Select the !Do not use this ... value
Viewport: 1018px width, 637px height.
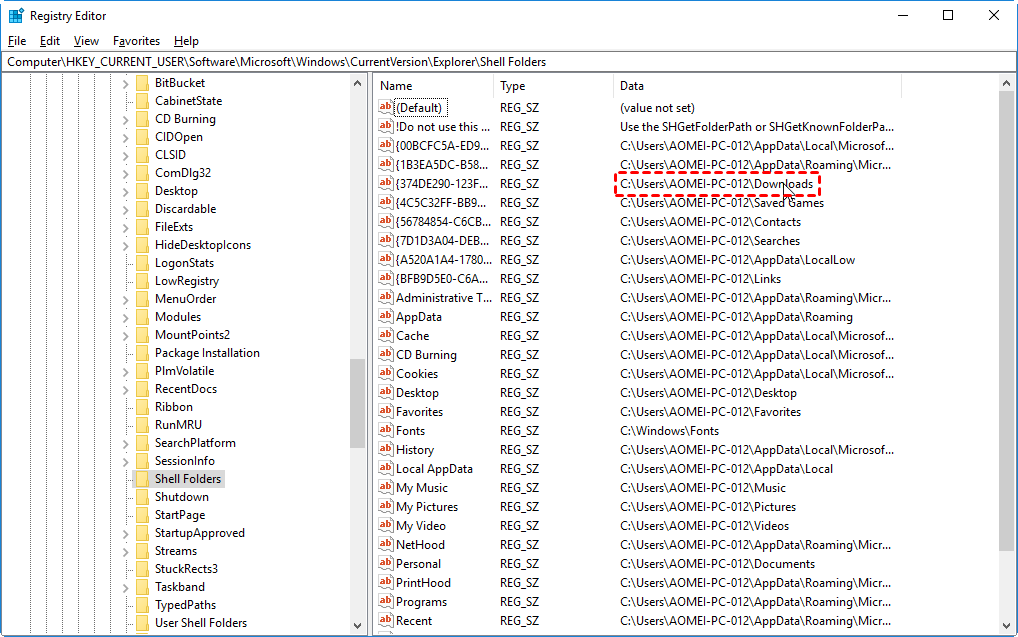(x=443, y=127)
